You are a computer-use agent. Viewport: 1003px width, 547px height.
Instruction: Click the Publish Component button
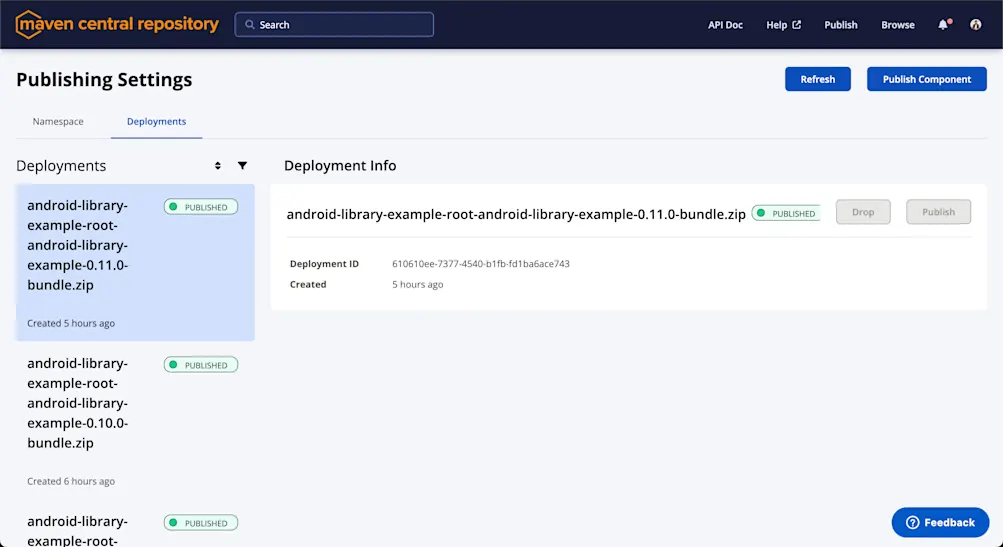click(x=927, y=79)
